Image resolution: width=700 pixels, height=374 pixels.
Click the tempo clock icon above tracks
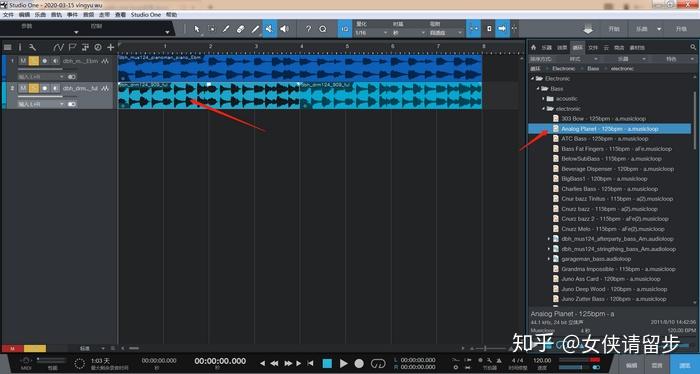point(98,47)
